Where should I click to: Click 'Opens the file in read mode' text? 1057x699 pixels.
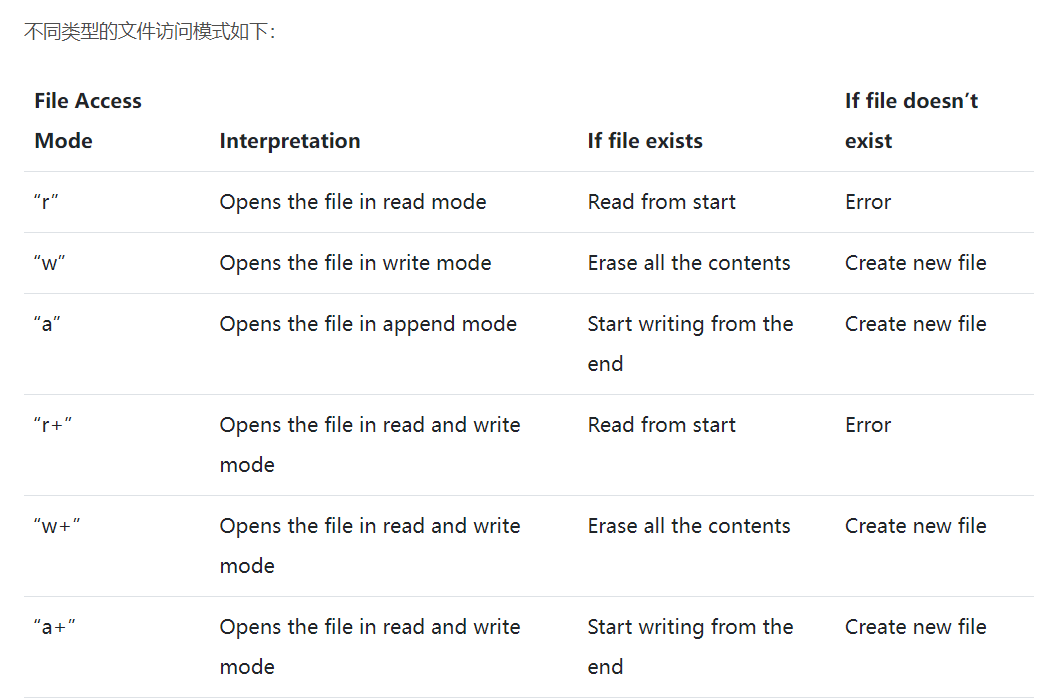pos(353,202)
